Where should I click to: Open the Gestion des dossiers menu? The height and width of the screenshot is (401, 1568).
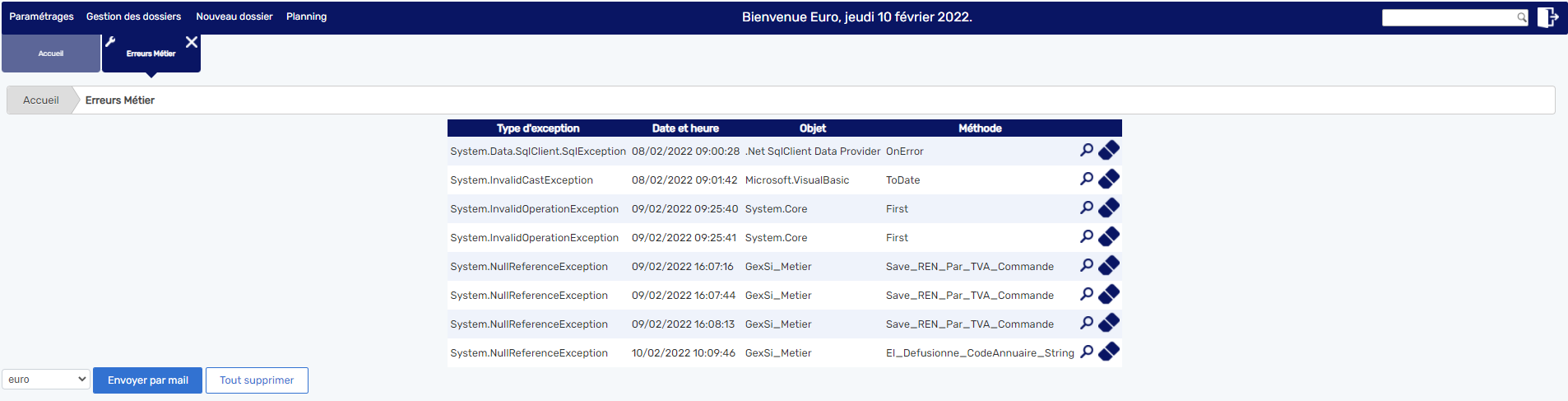point(133,16)
